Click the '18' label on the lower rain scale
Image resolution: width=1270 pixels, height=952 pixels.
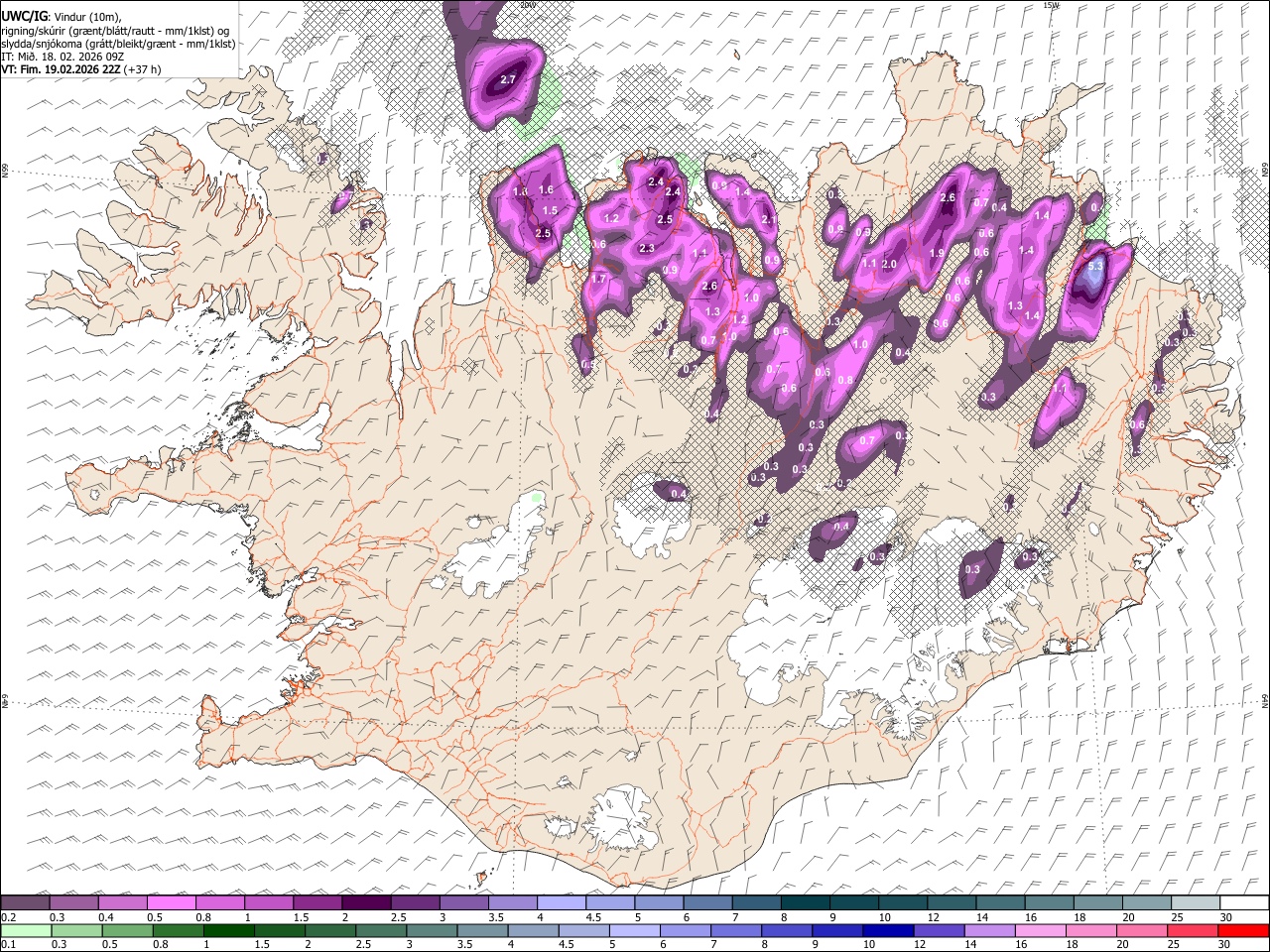1073,944
